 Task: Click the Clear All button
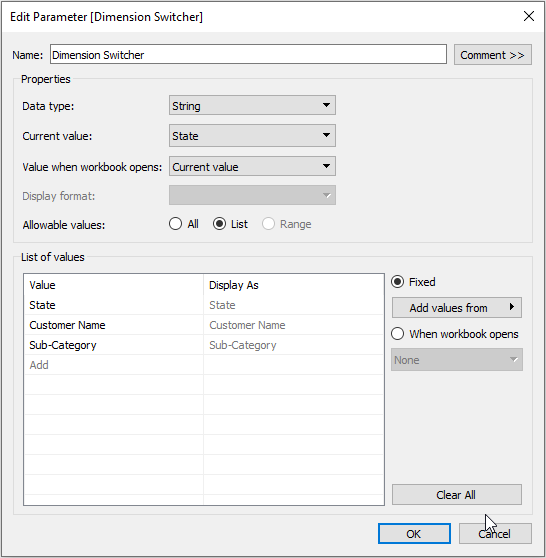tap(457, 495)
